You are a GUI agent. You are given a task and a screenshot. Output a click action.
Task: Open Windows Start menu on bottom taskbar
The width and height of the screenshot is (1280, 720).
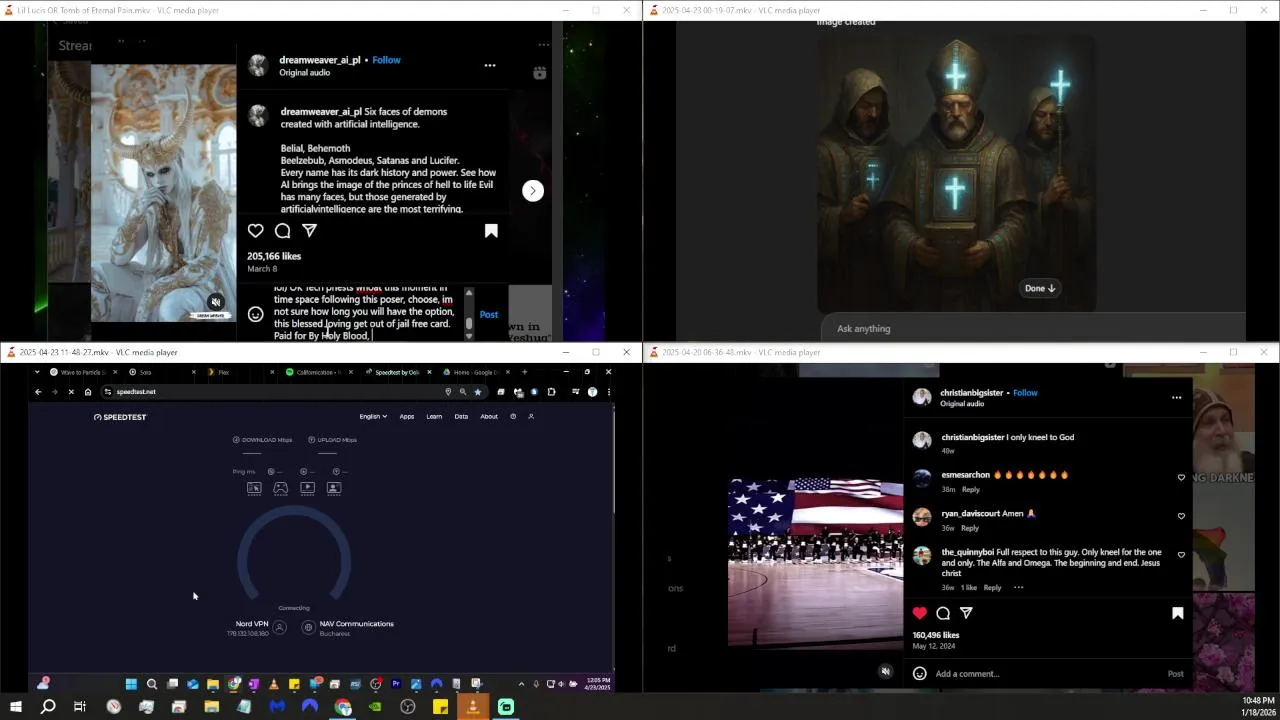click(15, 707)
